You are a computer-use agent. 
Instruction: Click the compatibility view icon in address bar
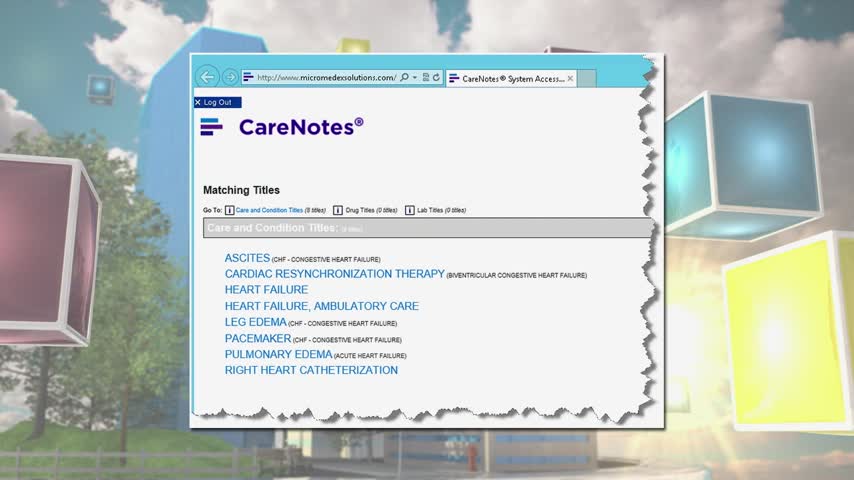(x=426, y=77)
